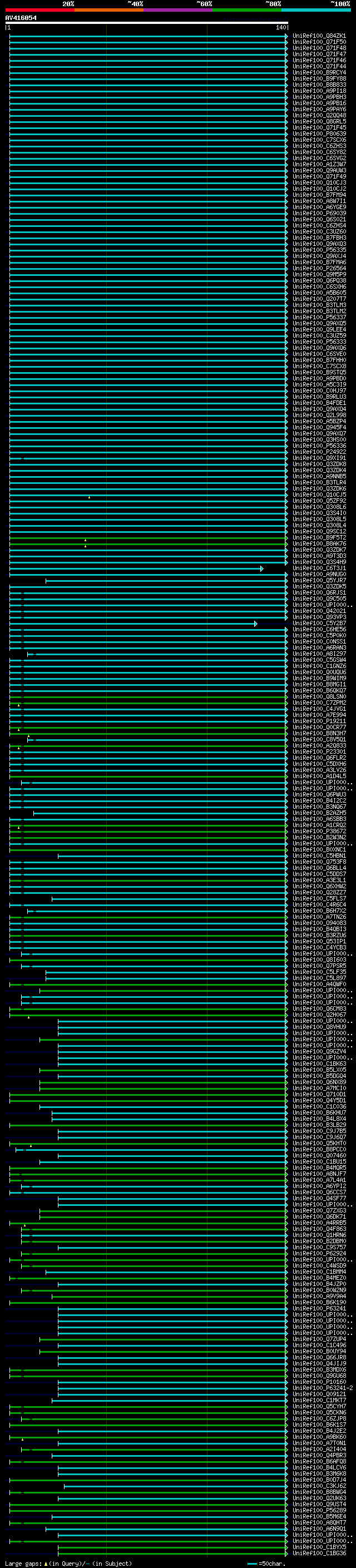Click the yellow large-gap triangle in legend

point(46,1563)
